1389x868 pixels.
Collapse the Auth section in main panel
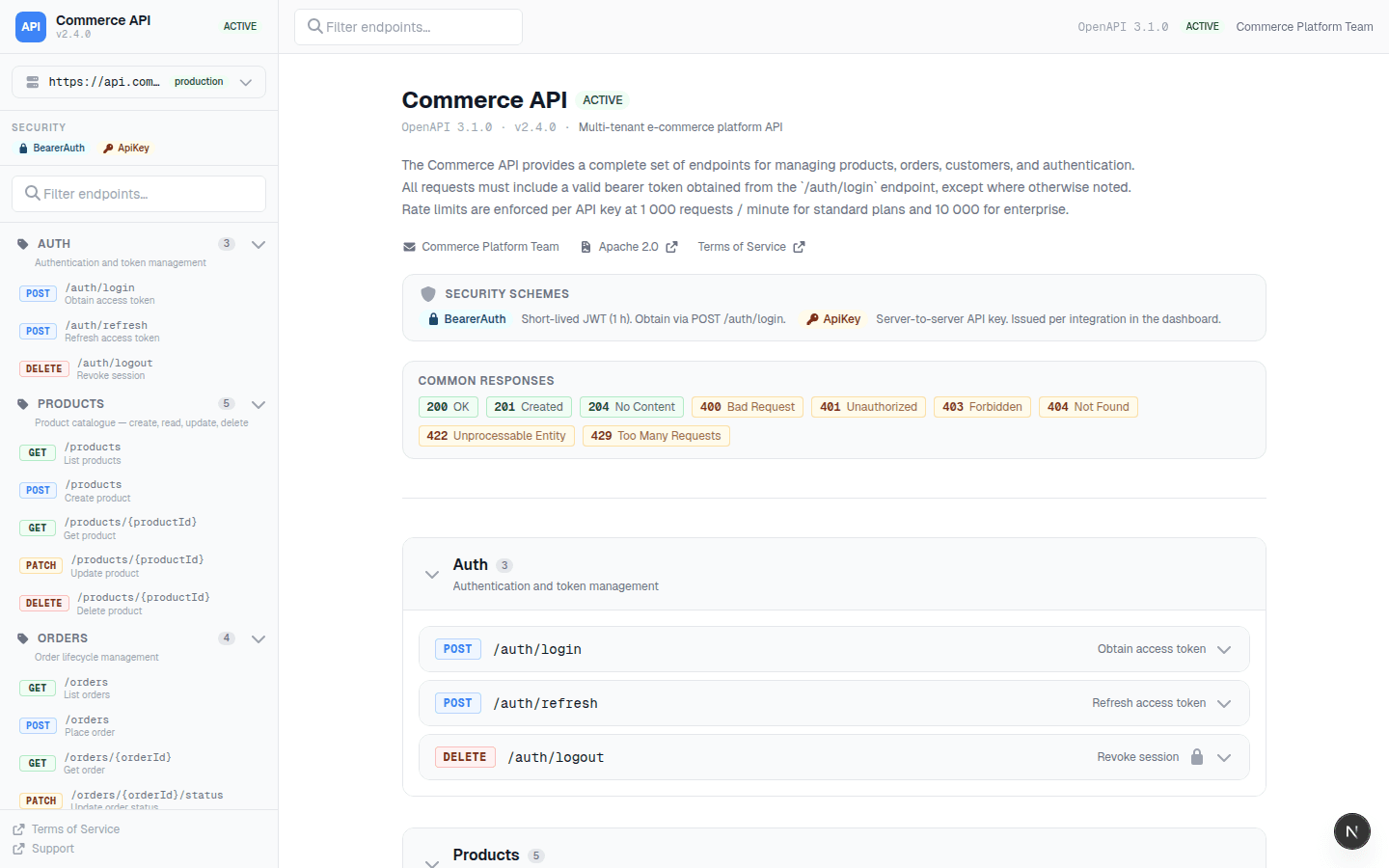coord(432,575)
